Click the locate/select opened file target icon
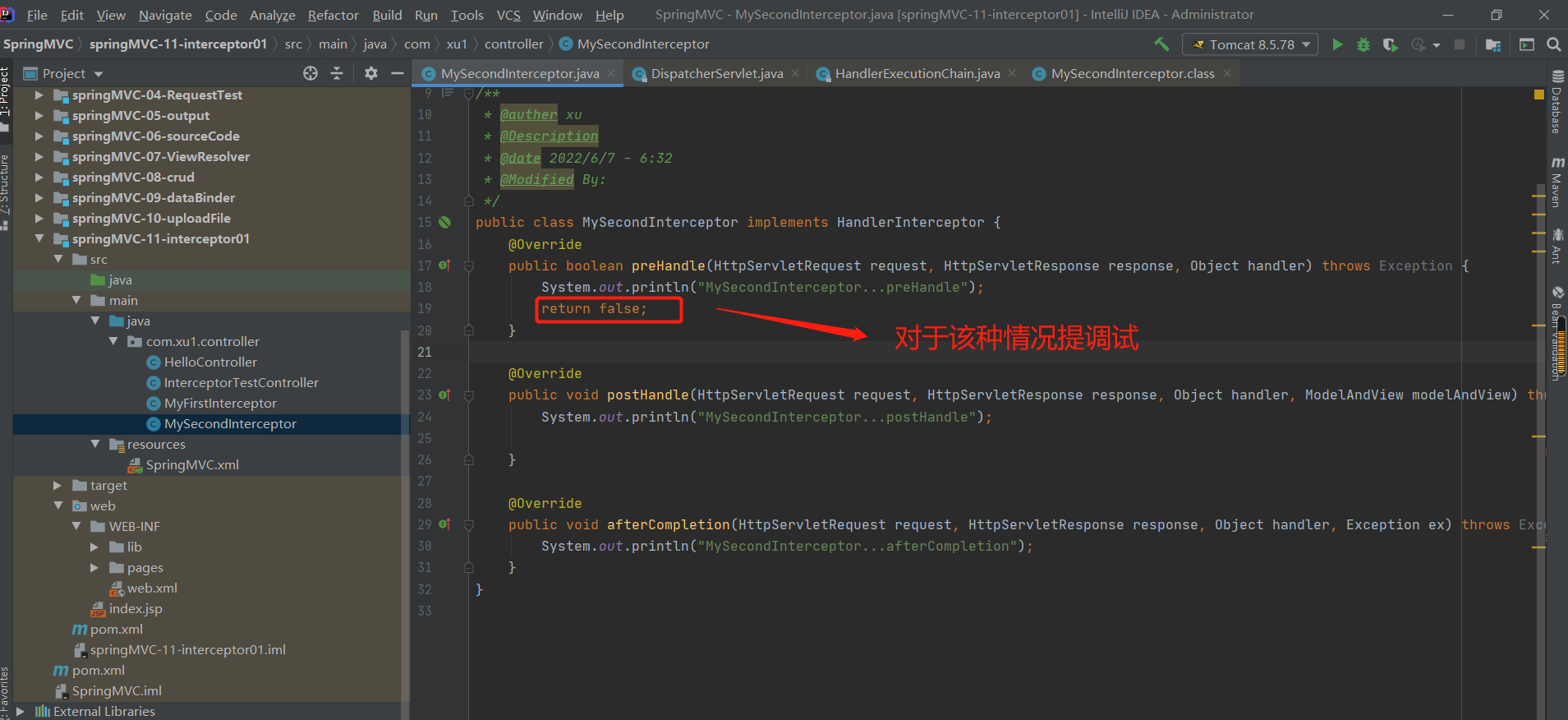Image resolution: width=1568 pixels, height=720 pixels. 310,73
